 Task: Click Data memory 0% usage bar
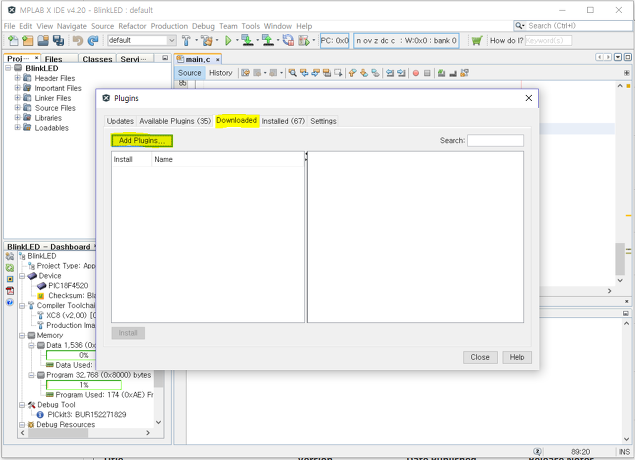point(71,355)
